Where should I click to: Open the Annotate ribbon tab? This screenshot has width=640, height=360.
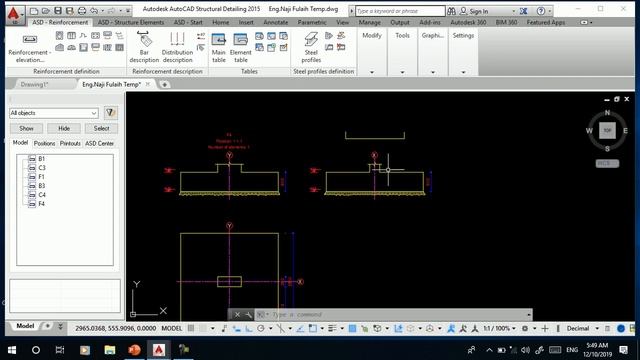(276, 22)
